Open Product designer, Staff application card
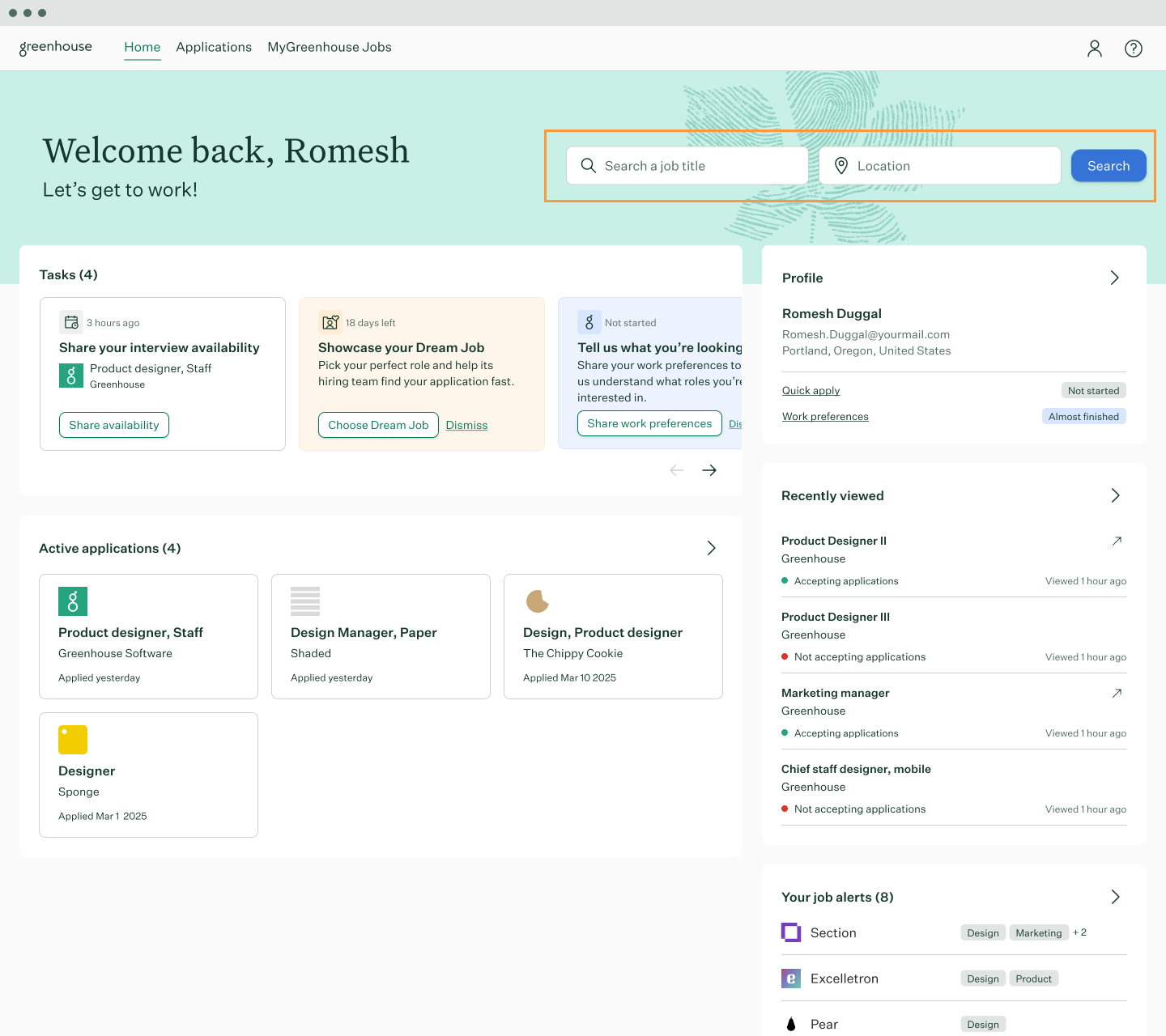This screenshot has height=1036, width=1166. 148,636
